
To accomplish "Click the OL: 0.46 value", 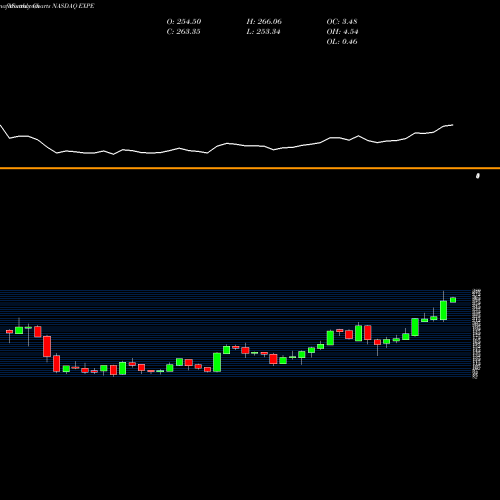I will (342, 42).
